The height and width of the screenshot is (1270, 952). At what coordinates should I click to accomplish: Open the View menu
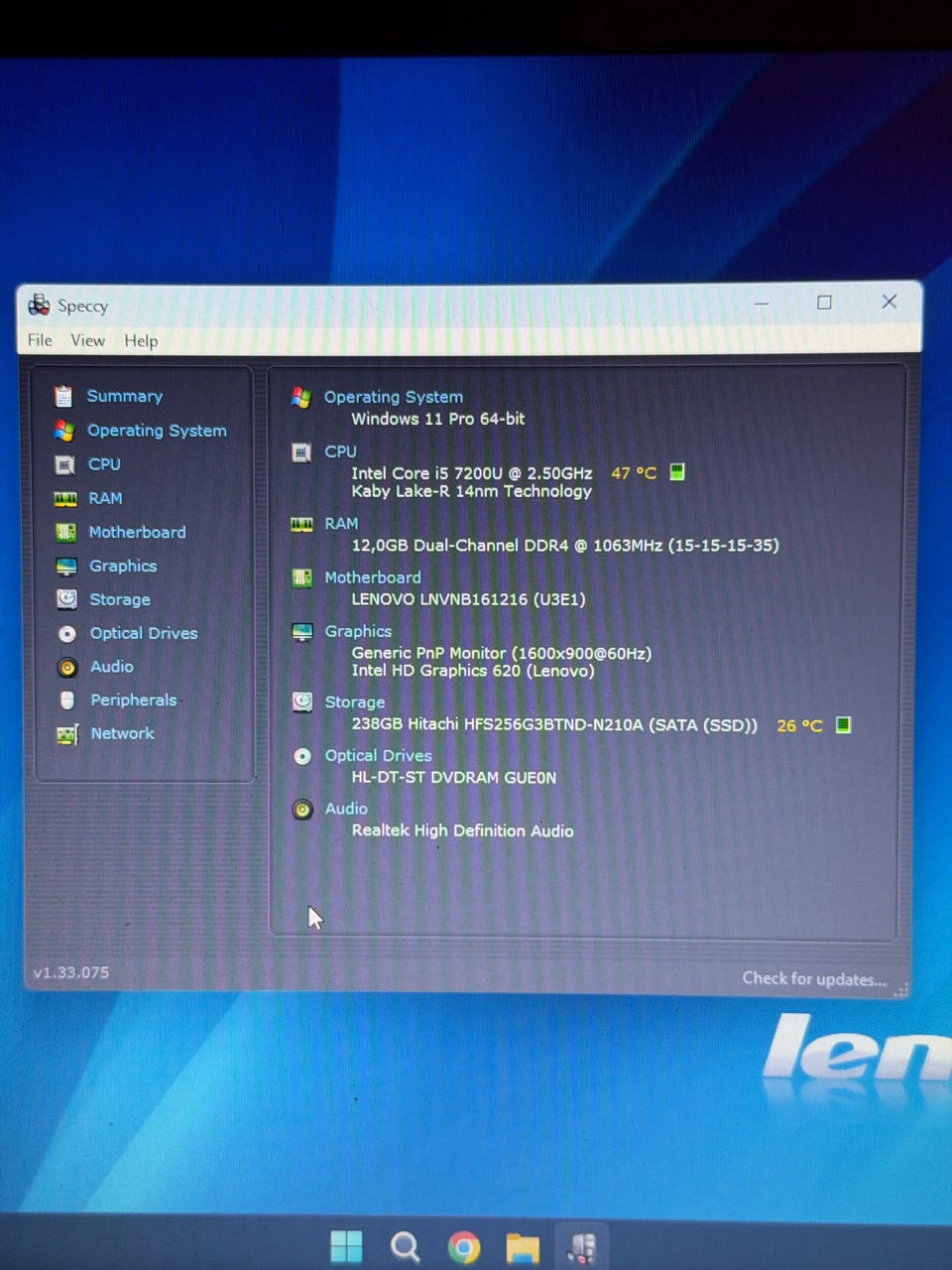coord(87,340)
